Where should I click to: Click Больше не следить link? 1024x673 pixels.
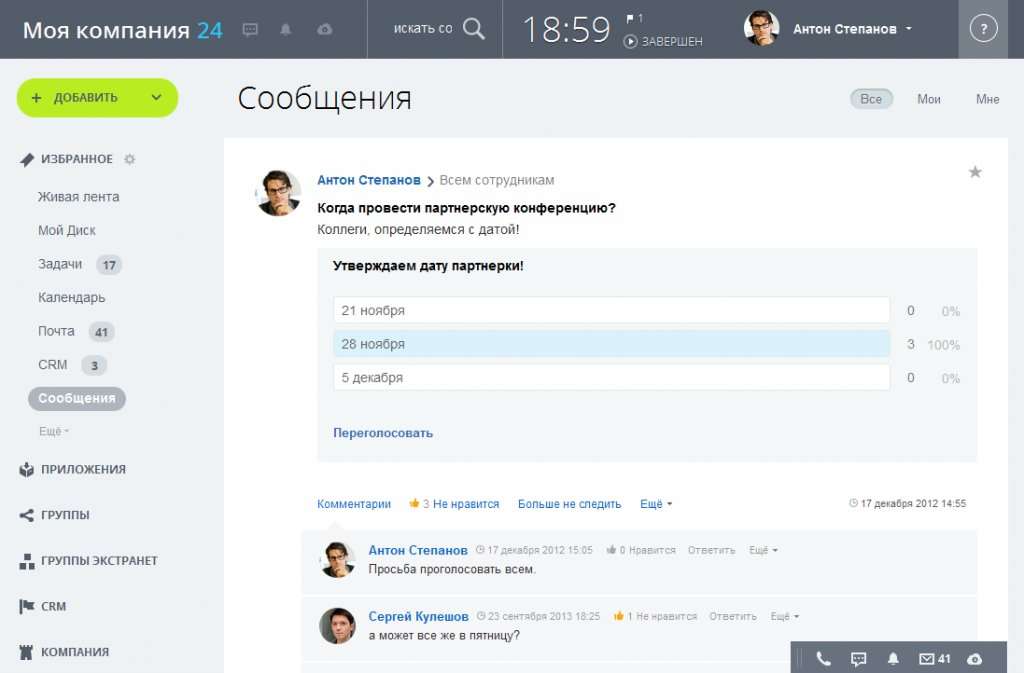point(569,504)
